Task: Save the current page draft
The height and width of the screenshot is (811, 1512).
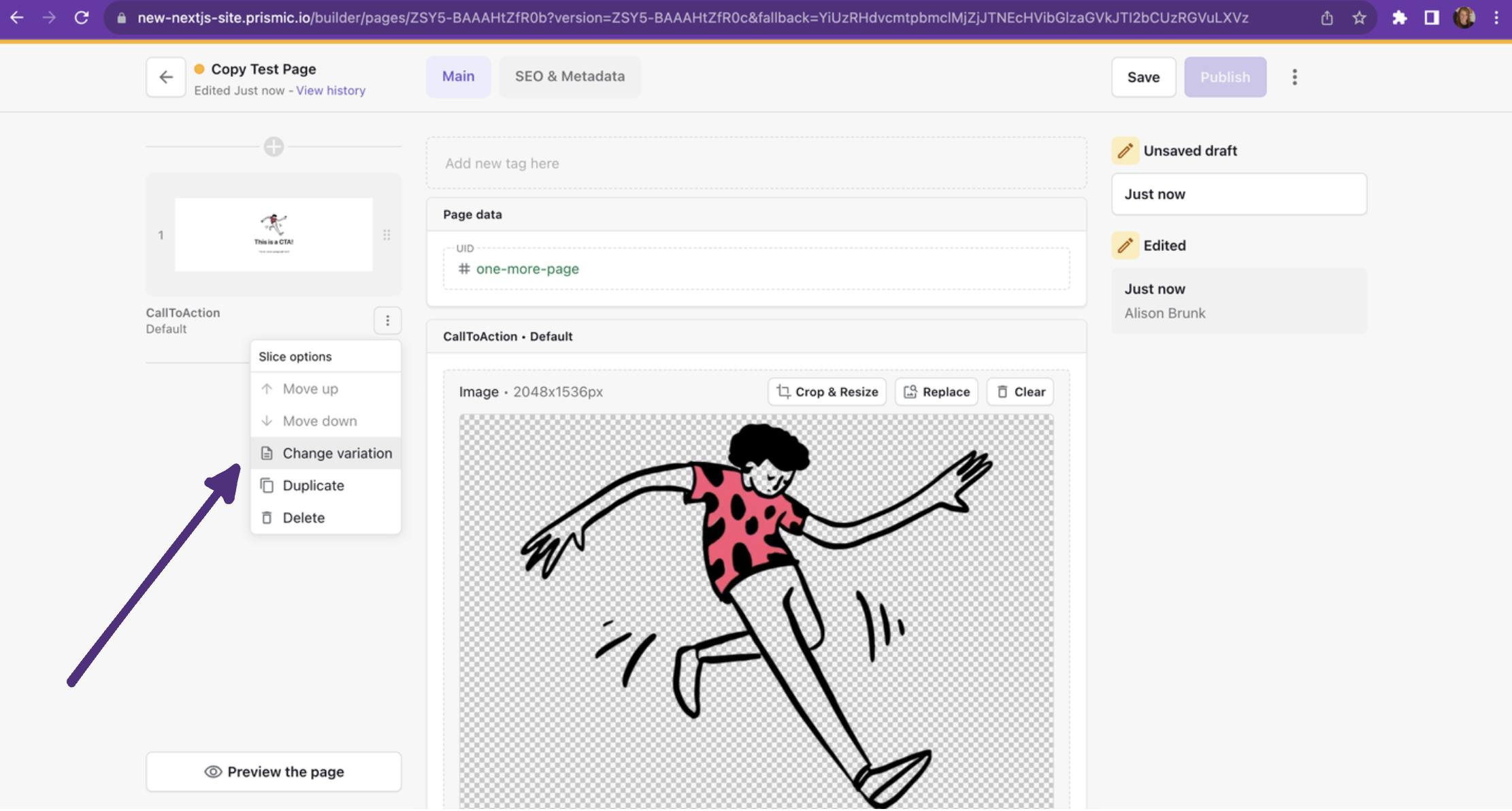Action: (x=1143, y=76)
